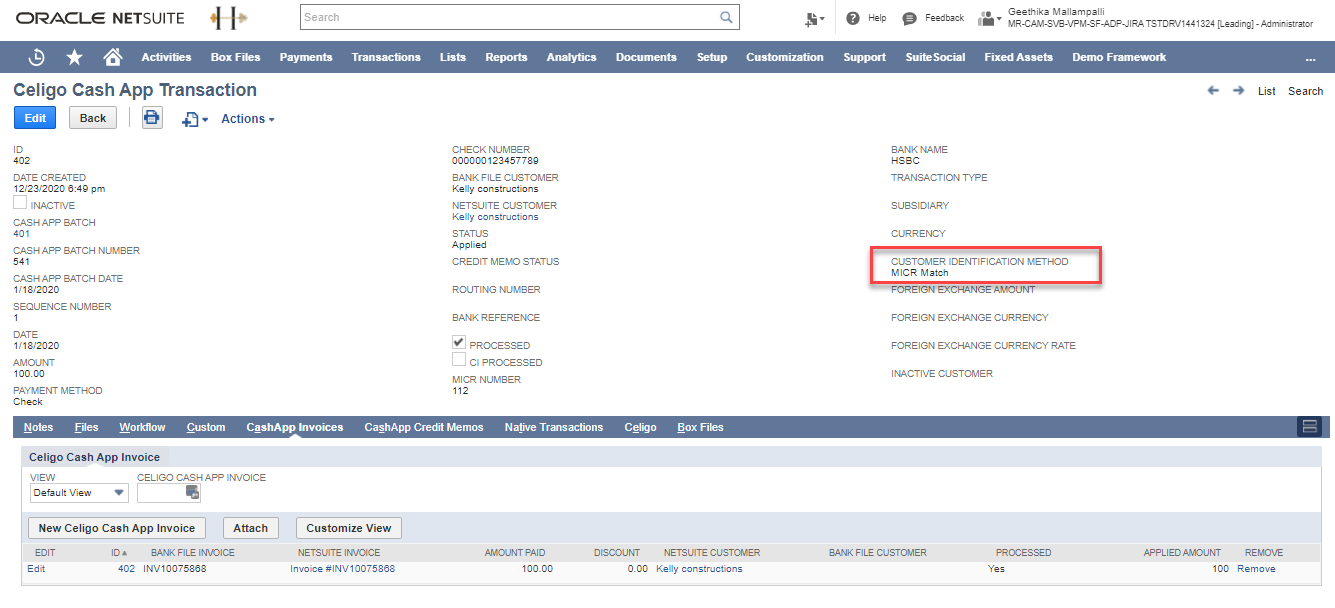Open the Default View dropdown
Image resolution: width=1335 pixels, height=608 pixels.
[x=79, y=492]
